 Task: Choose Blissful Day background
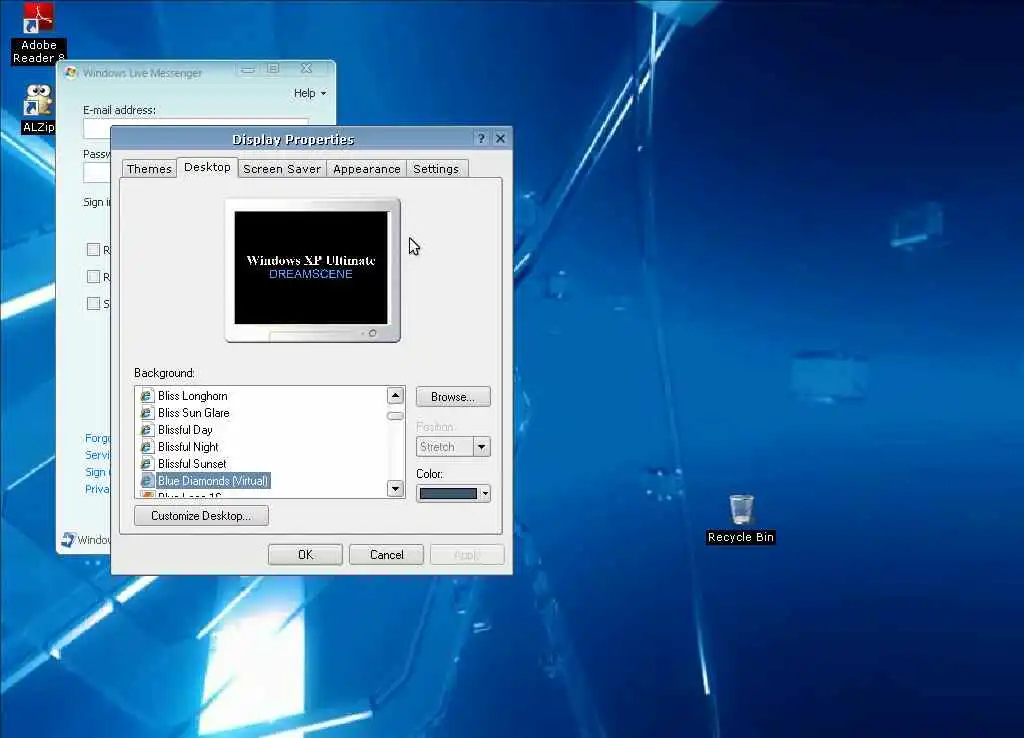coord(185,430)
